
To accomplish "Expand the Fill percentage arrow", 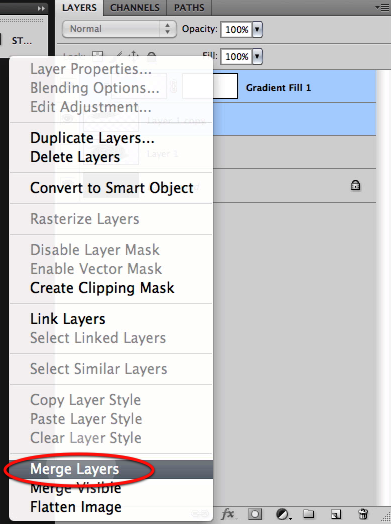I will [257, 56].
